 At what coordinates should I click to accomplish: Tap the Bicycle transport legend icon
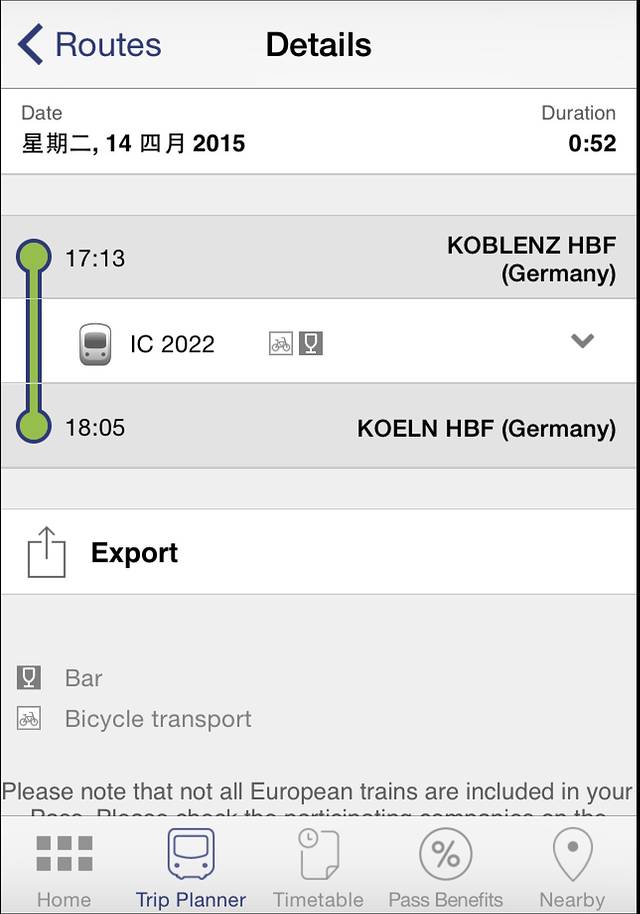tap(29, 719)
